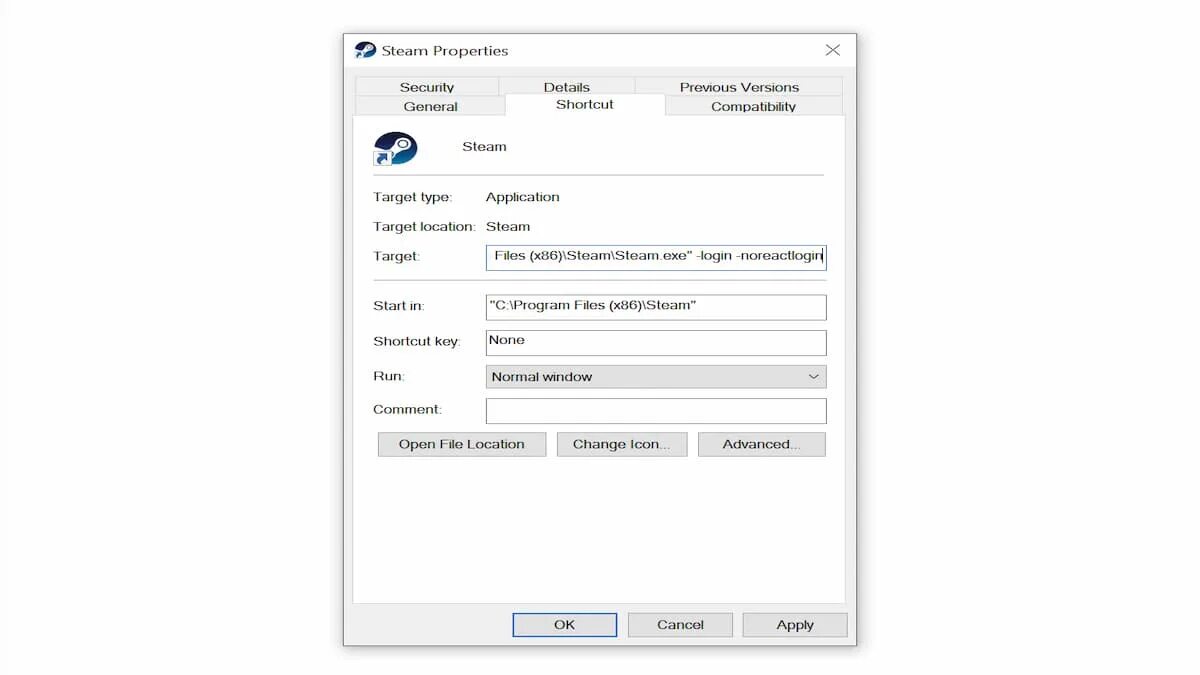Click the Apply button
This screenshot has width=1200, height=675.
click(795, 625)
